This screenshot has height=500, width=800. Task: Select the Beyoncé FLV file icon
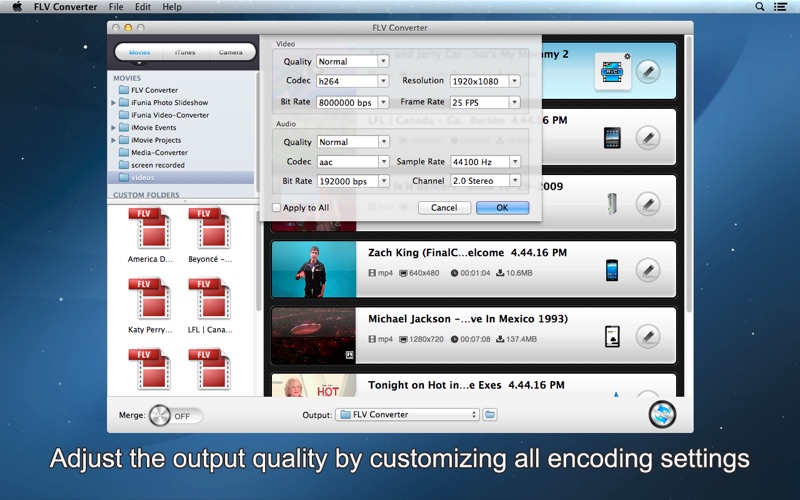[x=210, y=229]
